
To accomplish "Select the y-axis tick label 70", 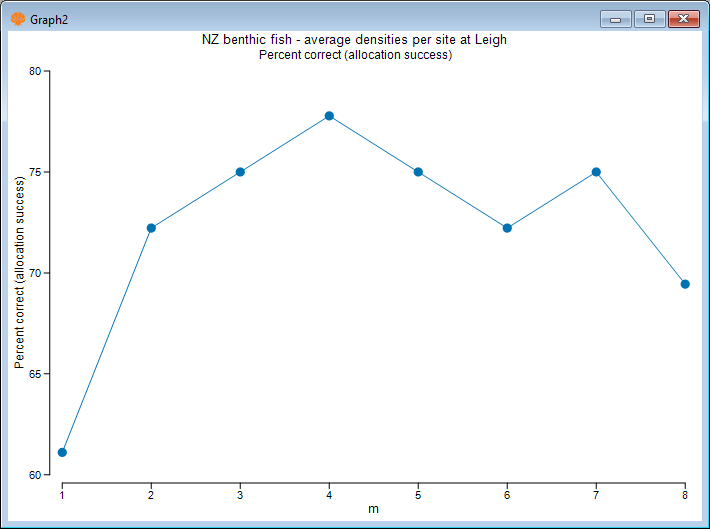I will [x=35, y=273].
